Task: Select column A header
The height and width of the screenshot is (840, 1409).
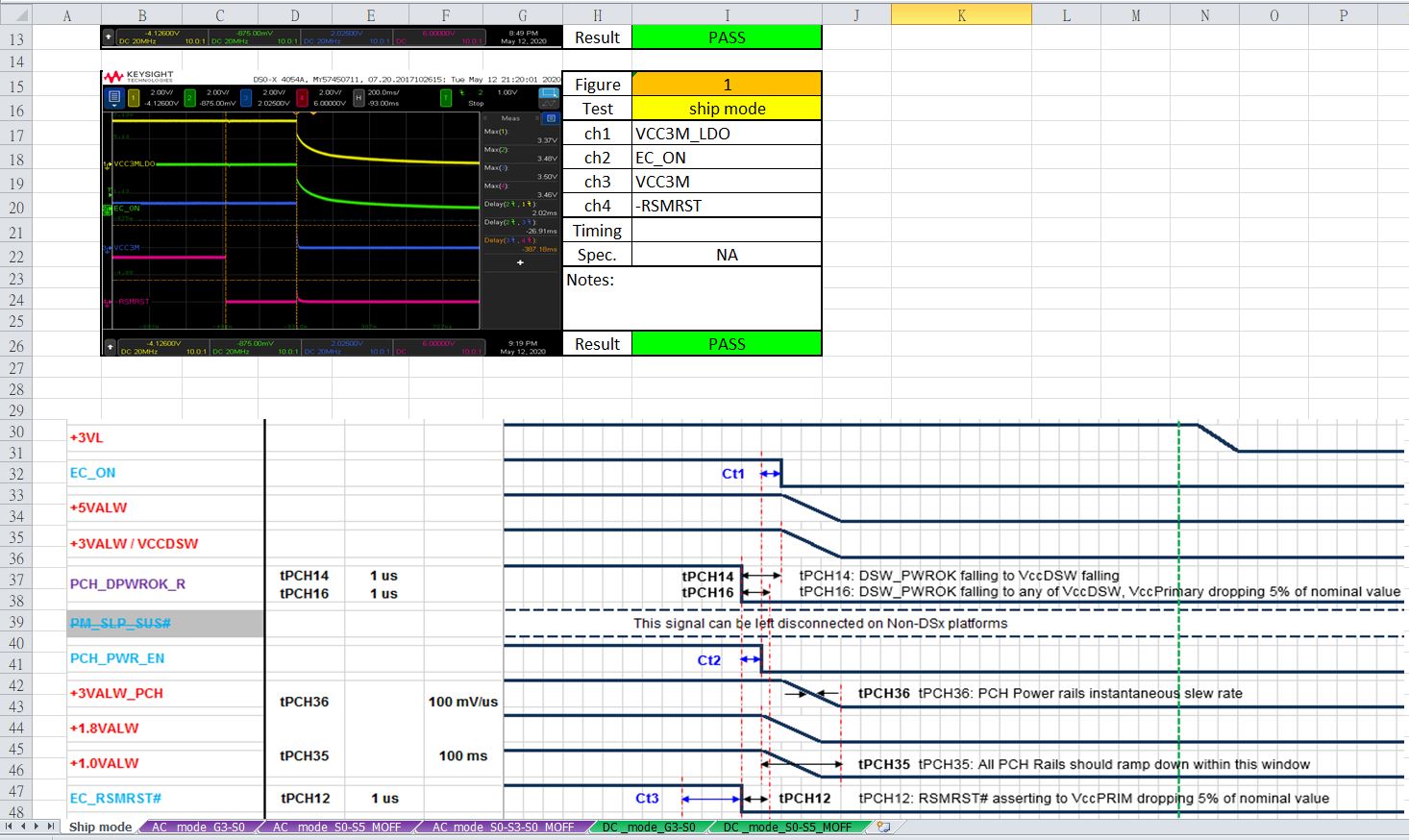Action: pyautogui.click(x=66, y=15)
